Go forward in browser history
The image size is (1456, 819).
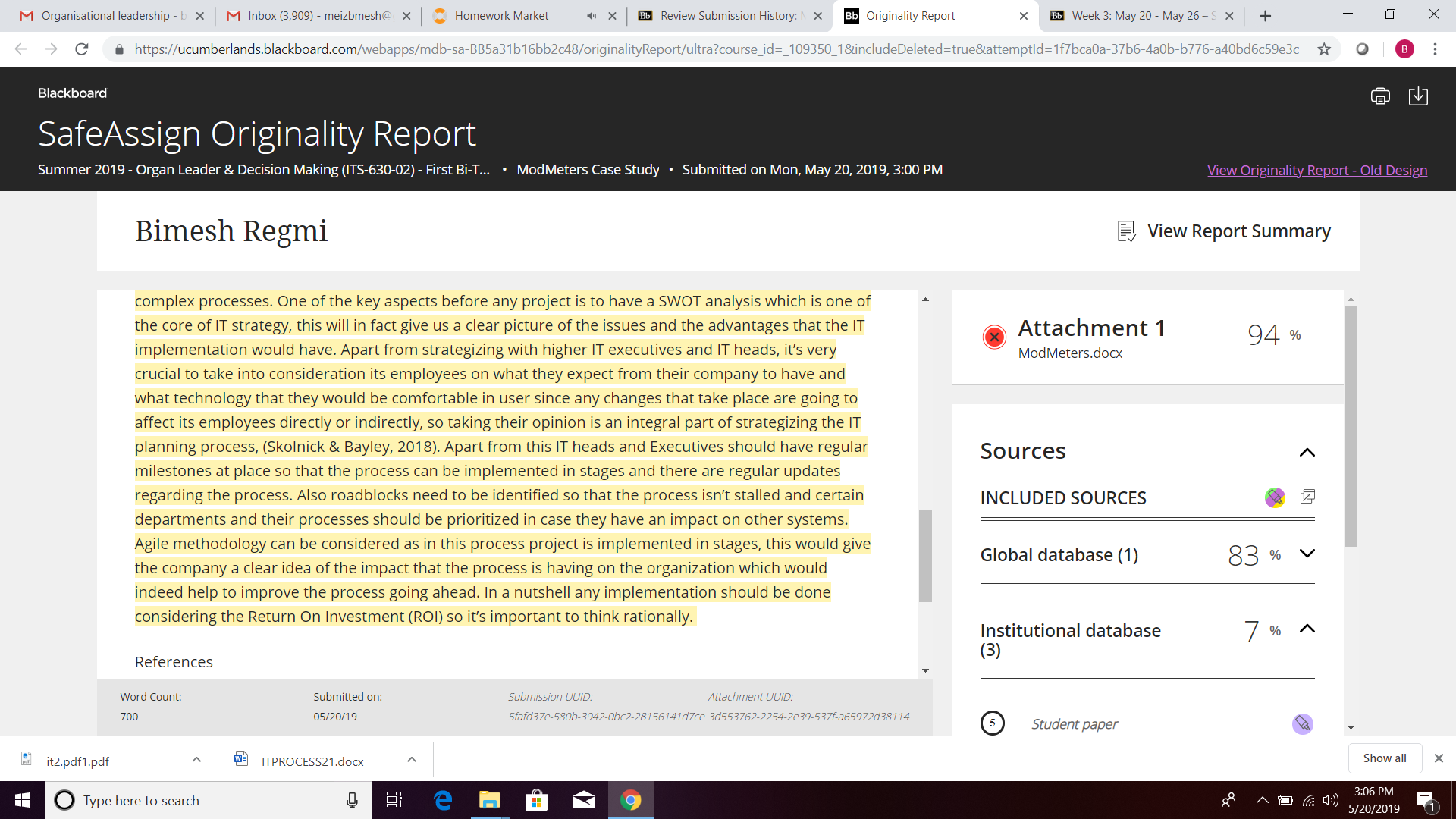click(x=51, y=49)
